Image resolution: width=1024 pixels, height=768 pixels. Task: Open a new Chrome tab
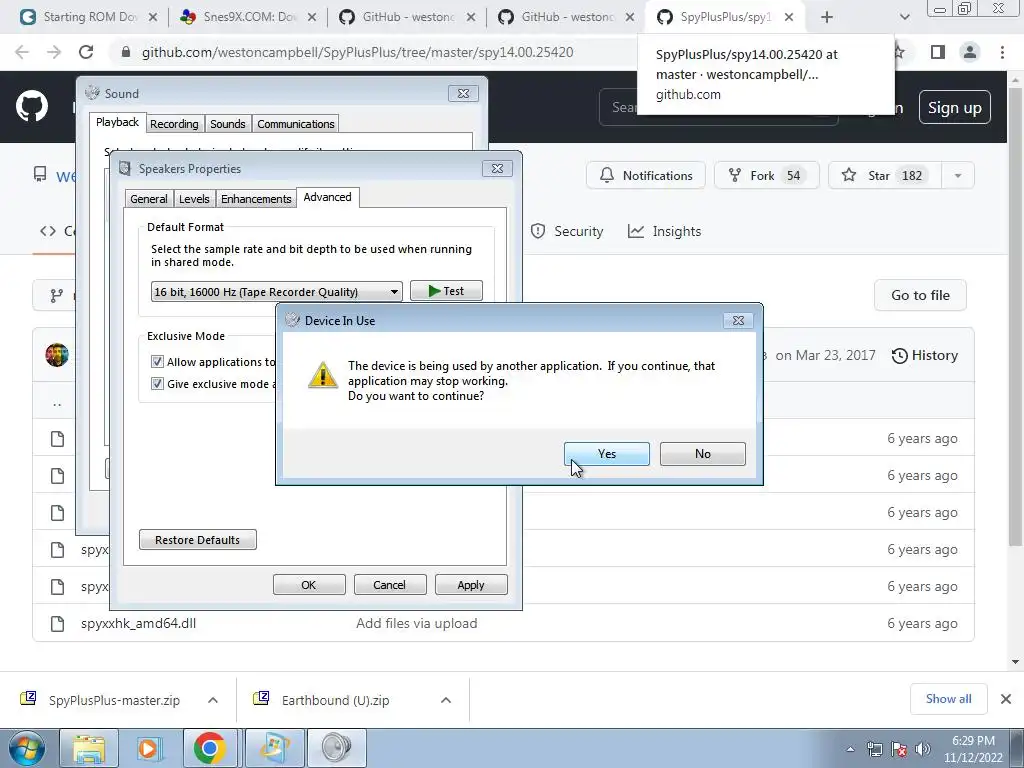(x=827, y=18)
